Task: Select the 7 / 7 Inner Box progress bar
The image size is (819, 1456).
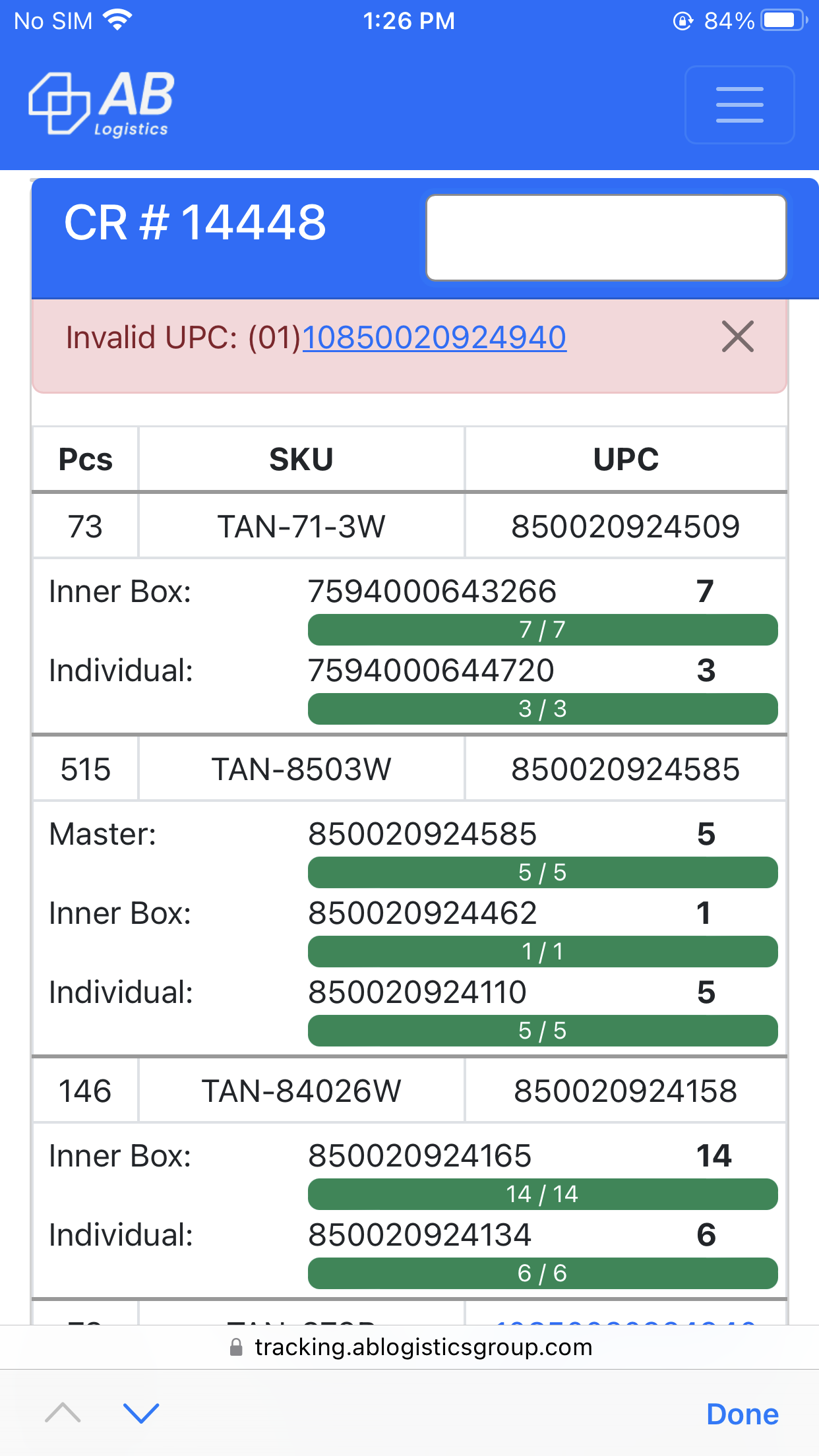Action: point(542,630)
